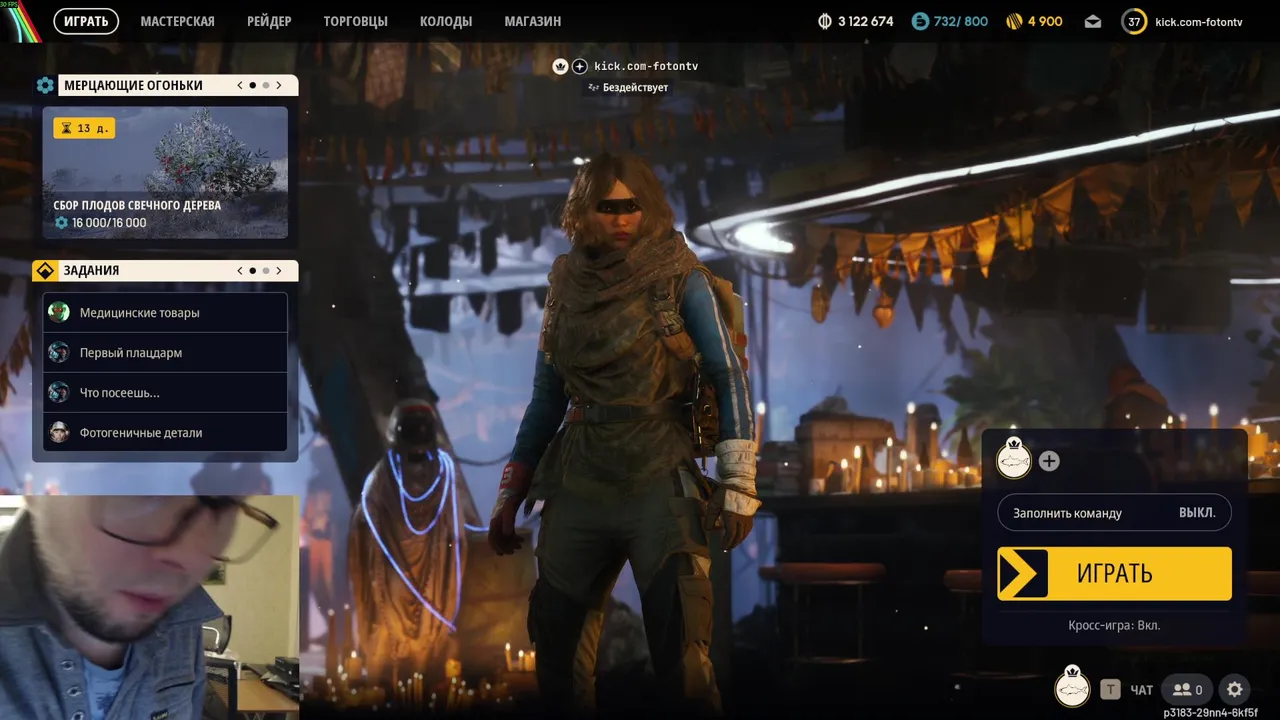This screenshot has height=720, width=1280.
Task: Switch to the МАСТЕРСКАЯ tab
Action: pyautogui.click(x=177, y=21)
